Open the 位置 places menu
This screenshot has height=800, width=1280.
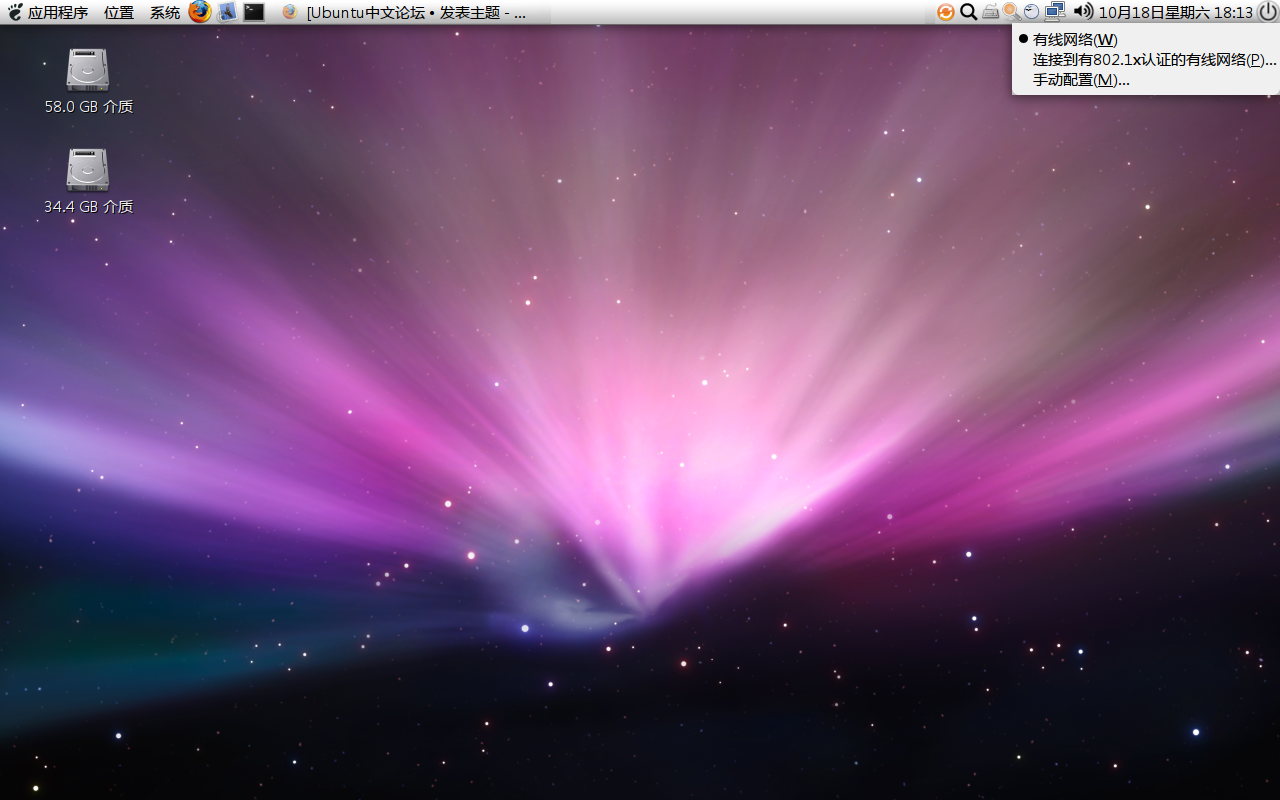[x=118, y=12]
